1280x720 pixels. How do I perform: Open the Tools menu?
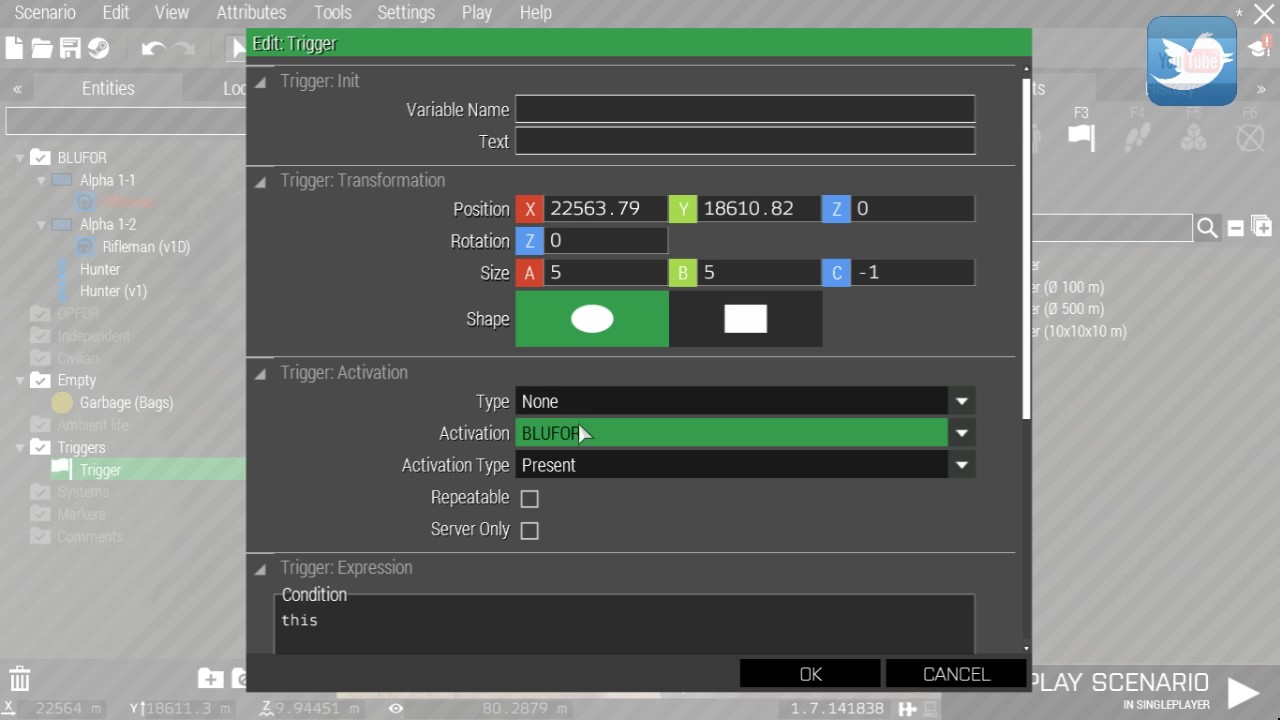tap(332, 13)
